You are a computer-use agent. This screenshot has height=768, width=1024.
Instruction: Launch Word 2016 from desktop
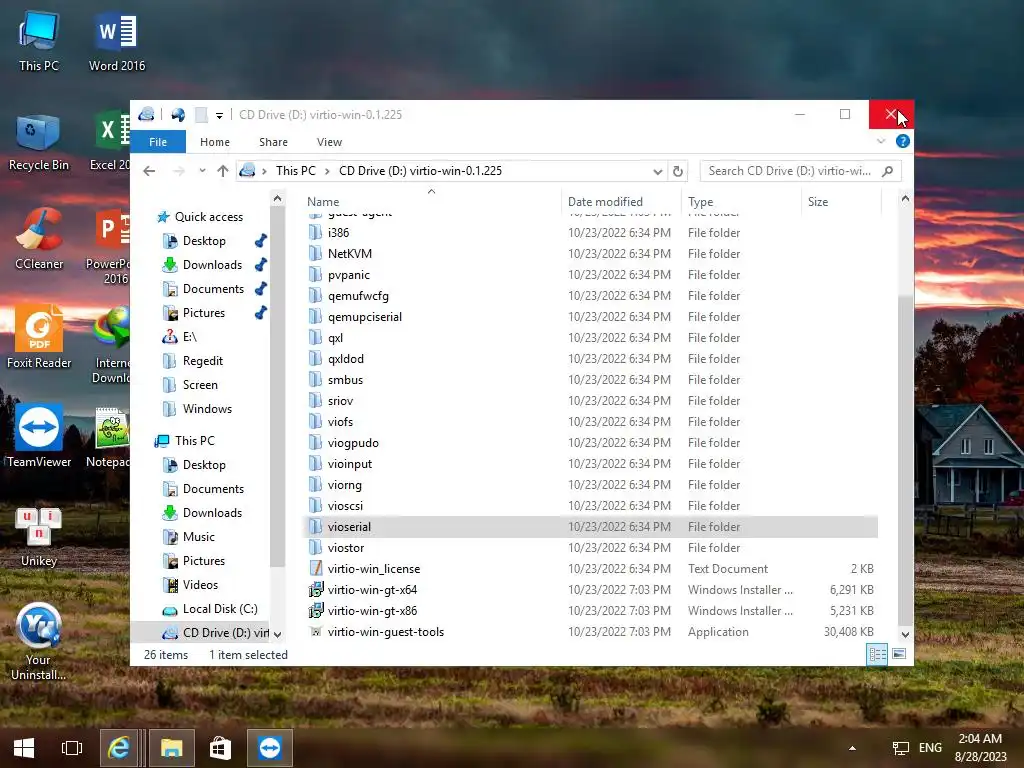point(117,42)
